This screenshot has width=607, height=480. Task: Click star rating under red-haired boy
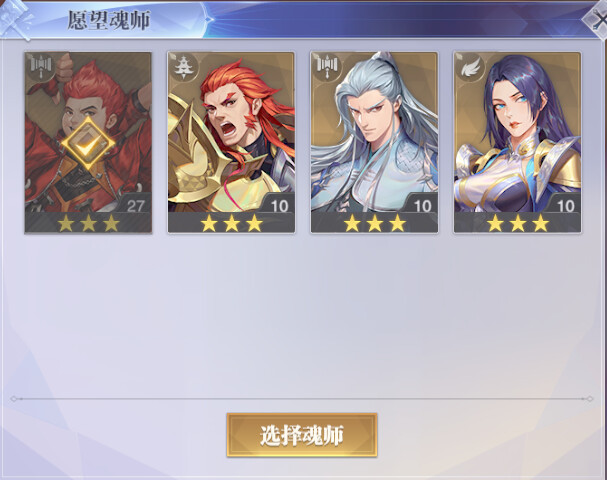point(88,223)
